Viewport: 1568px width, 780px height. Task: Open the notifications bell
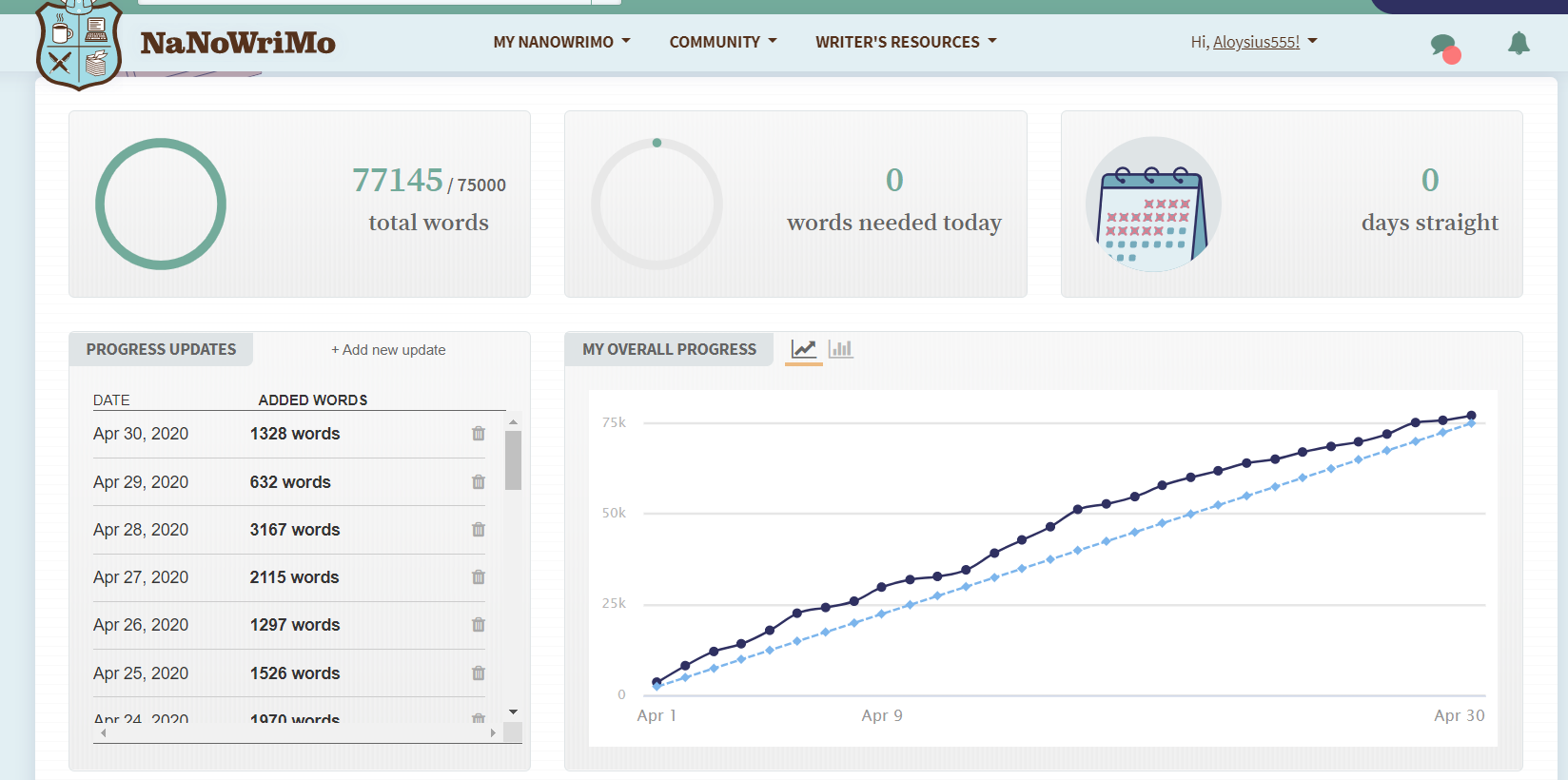pyautogui.click(x=1519, y=43)
